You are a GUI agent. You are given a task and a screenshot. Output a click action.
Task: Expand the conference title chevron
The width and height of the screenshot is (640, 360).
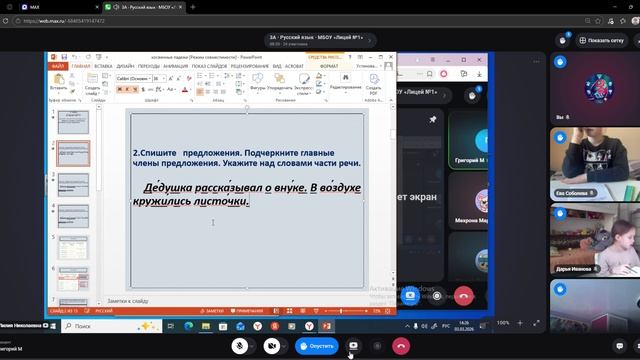tap(370, 40)
